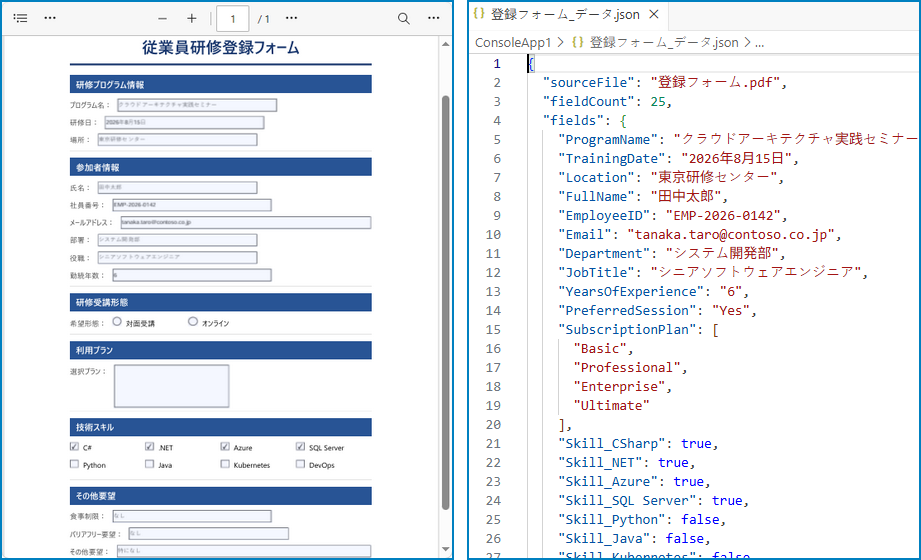Uncheck the Azure skill checkbox
Image resolution: width=921 pixels, height=560 pixels.
coord(225,447)
